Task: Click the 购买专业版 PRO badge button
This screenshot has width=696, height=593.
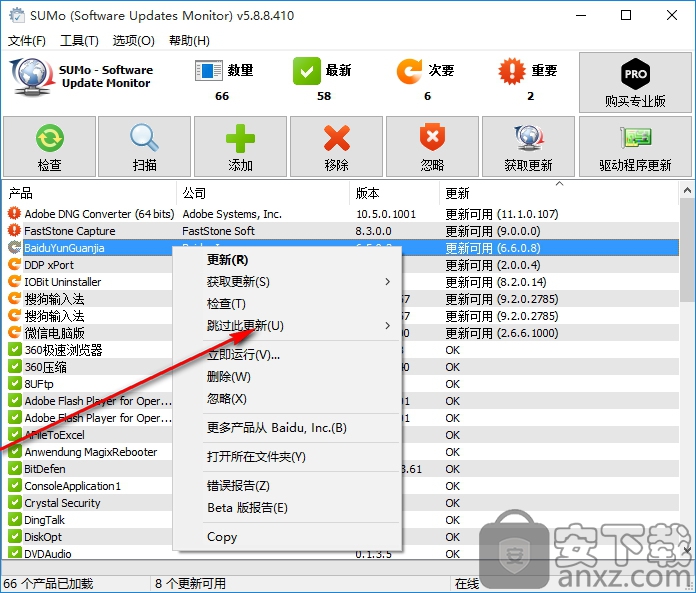Action: [x=635, y=75]
